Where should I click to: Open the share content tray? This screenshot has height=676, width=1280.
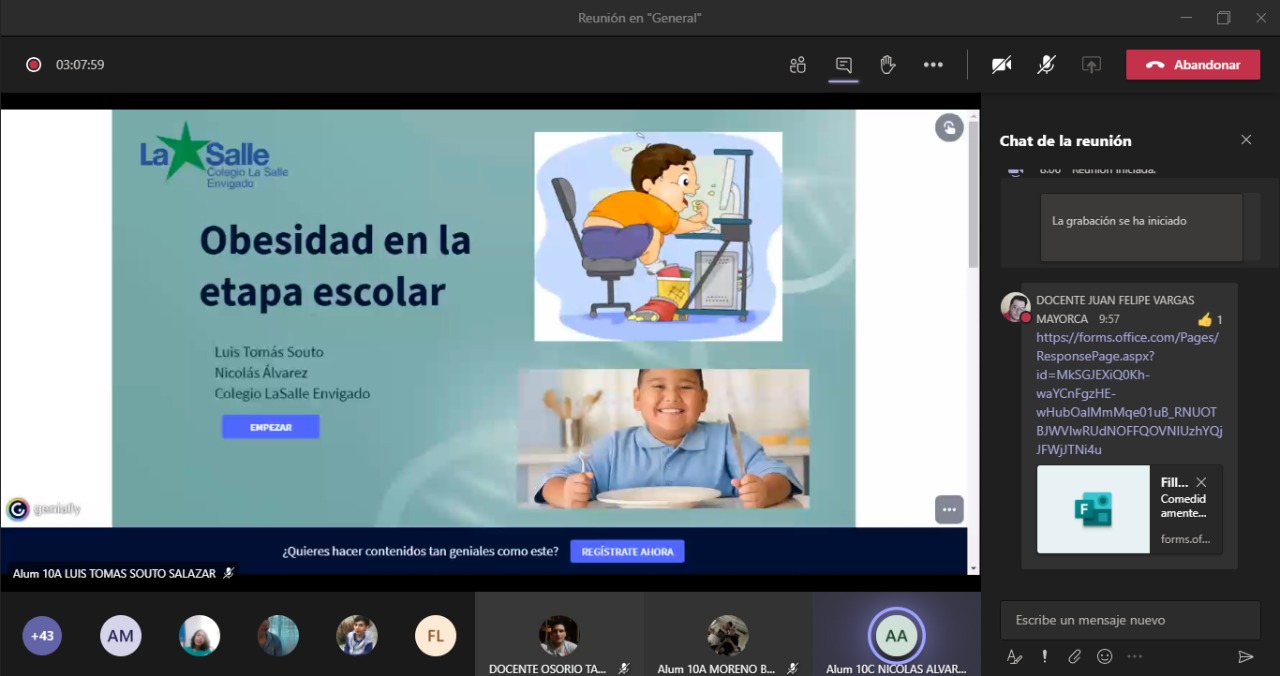coord(1091,65)
